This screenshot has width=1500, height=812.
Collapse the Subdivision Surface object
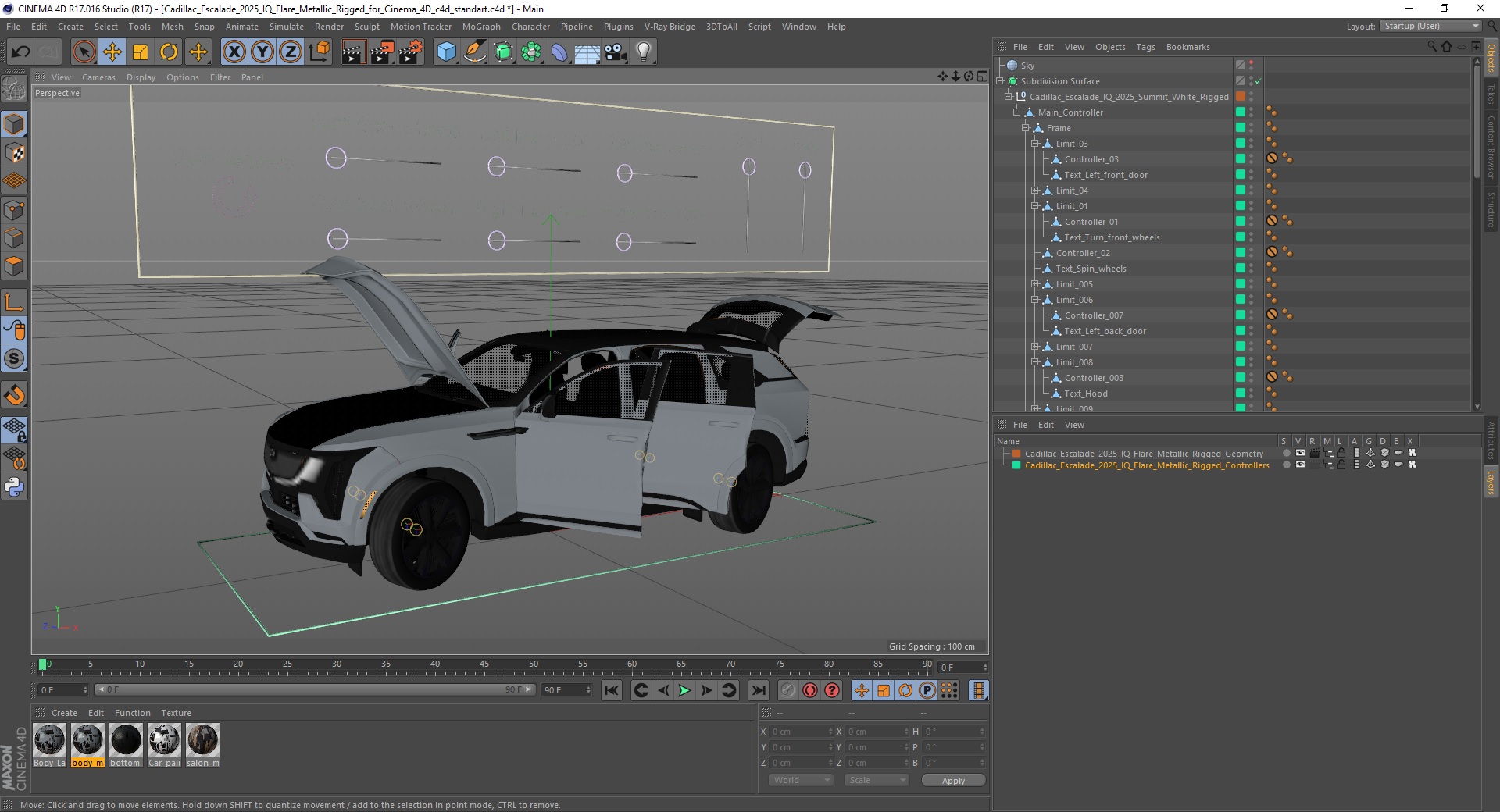point(999,81)
